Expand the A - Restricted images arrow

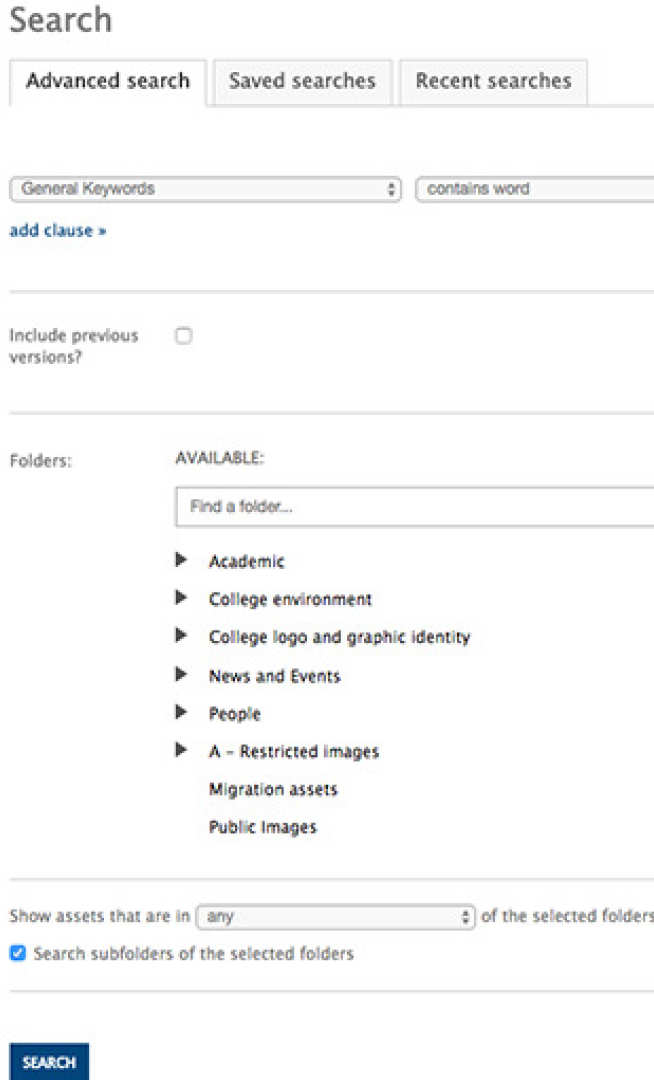point(182,750)
